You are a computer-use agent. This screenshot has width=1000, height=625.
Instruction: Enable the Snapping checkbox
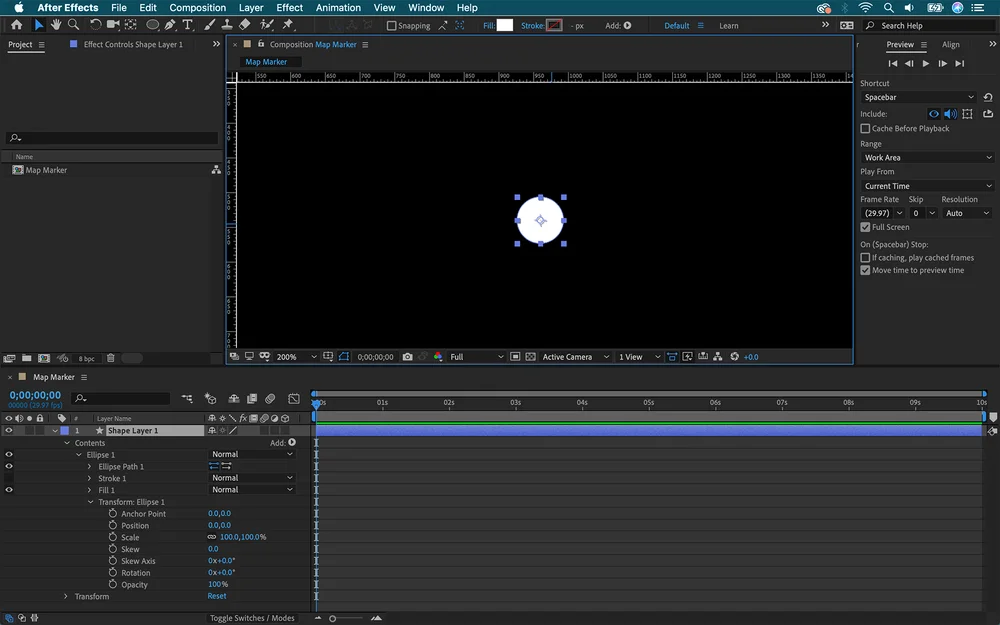391,26
